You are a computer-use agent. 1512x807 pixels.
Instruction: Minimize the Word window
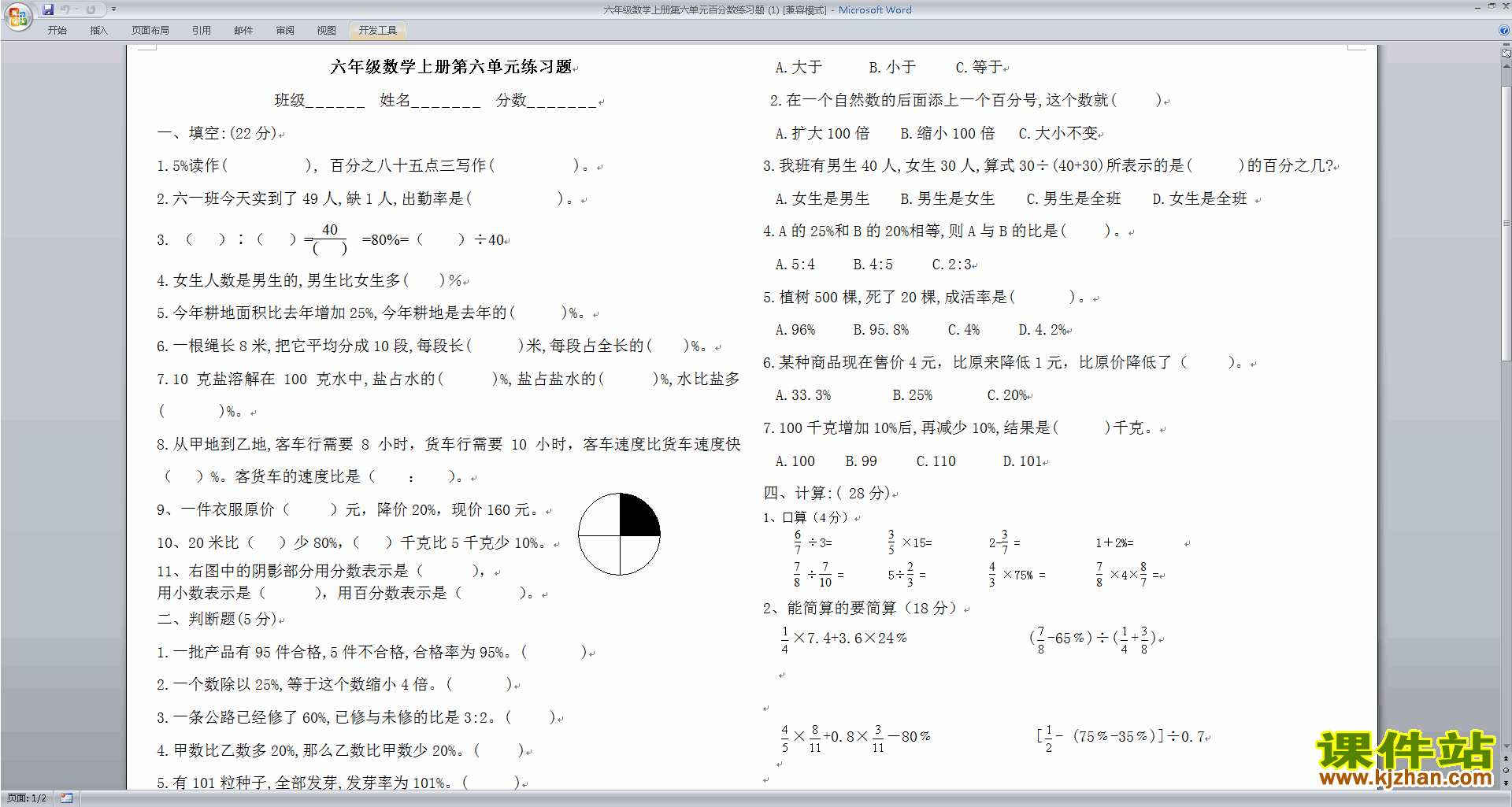click(1477, 7)
